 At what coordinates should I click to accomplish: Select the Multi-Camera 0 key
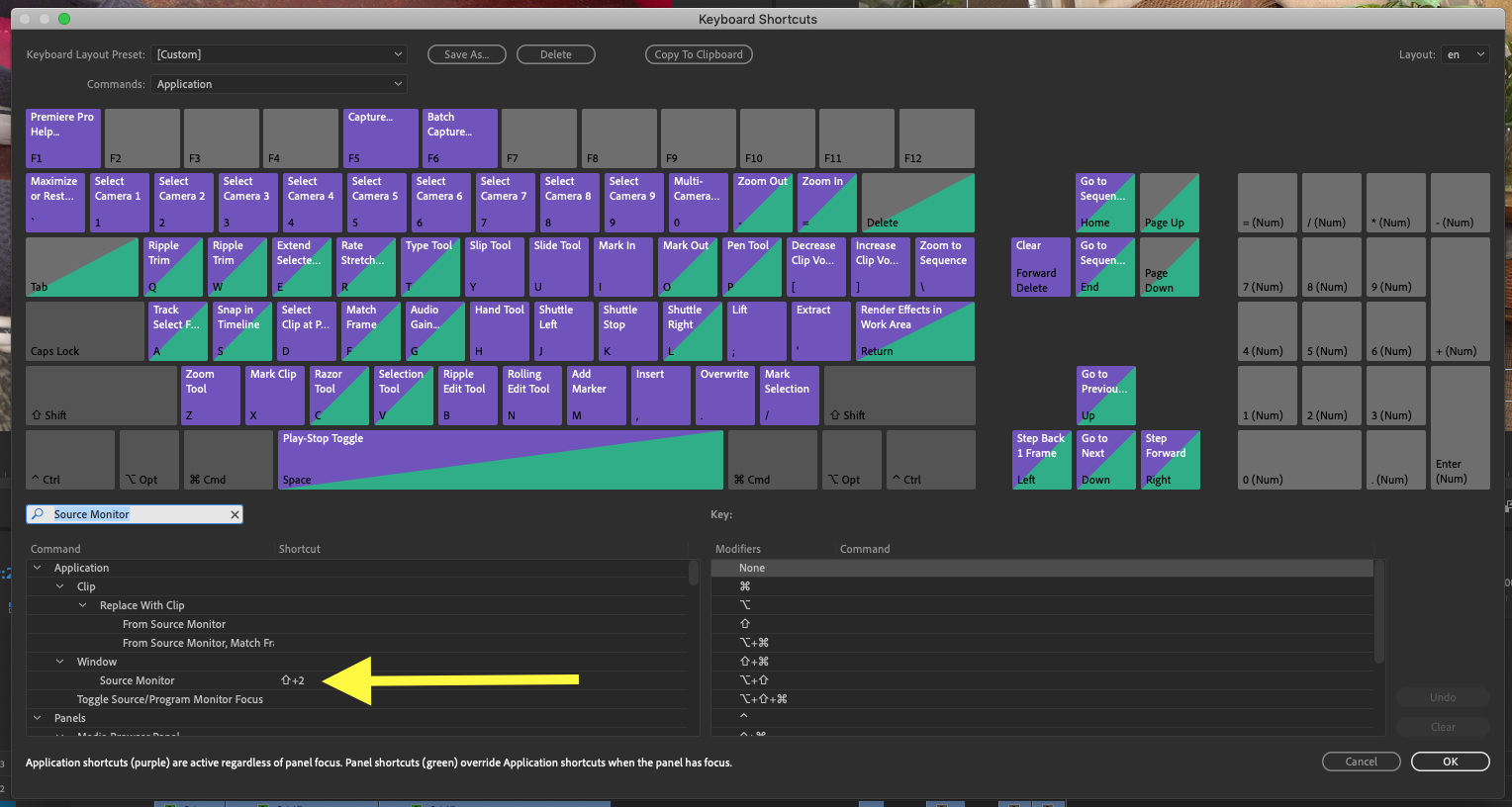tap(699, 203)
